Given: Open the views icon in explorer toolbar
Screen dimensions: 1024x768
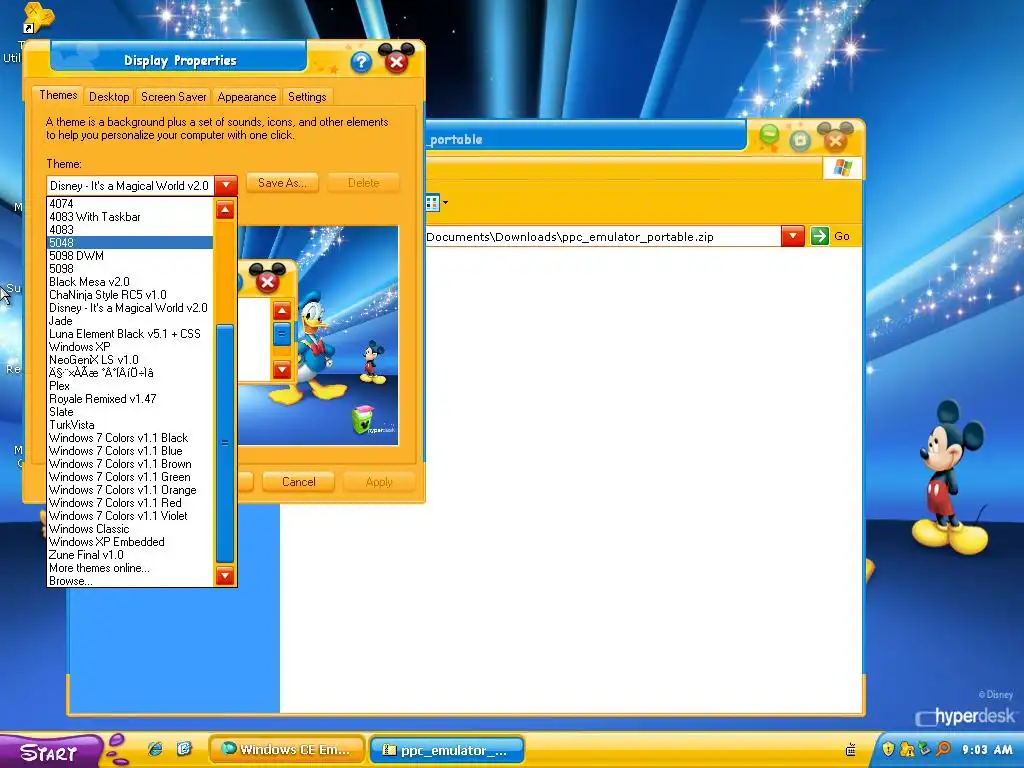Looking at the screenshot, I should 432,203.
